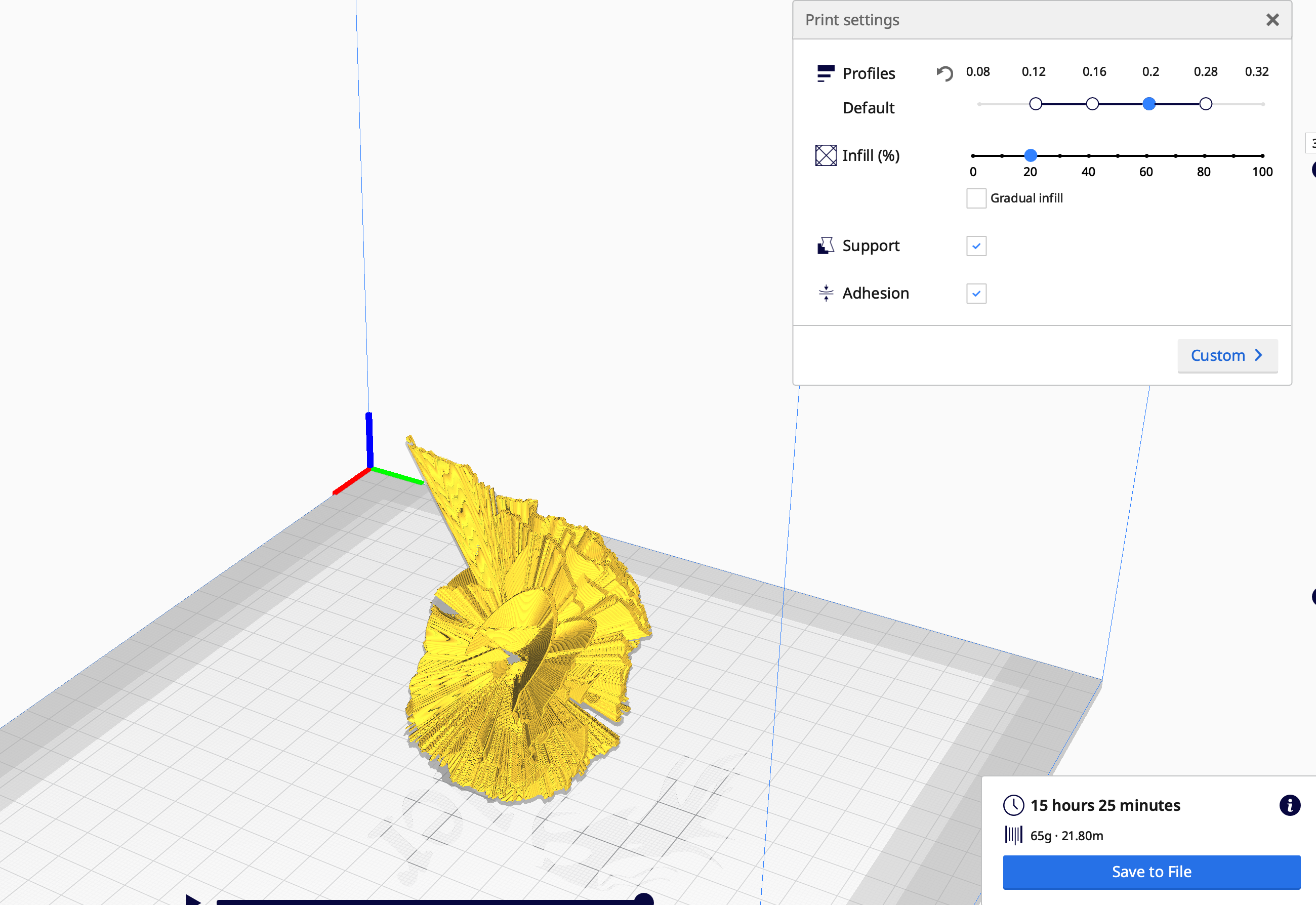Click the Support structure icon
This screenshot has height=905, width=1316.
pyautogui.click(x=825, y=244)
